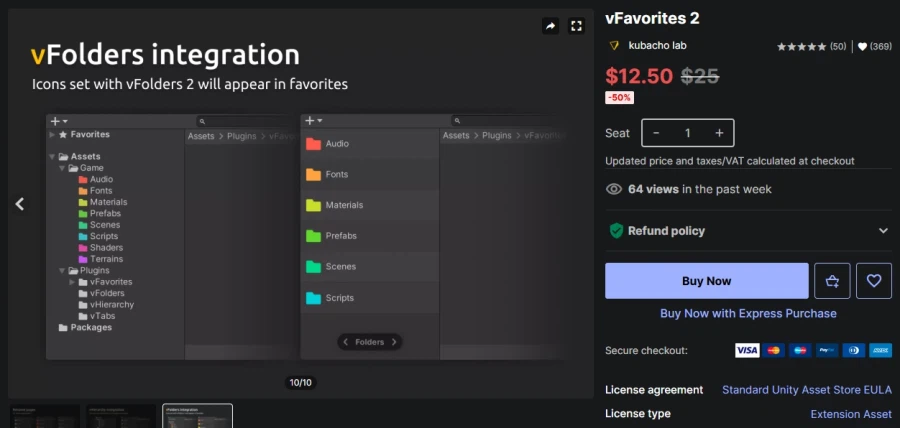Click left panel search field
The height and width of the screenshot is (428, 900).
point(245,121)
